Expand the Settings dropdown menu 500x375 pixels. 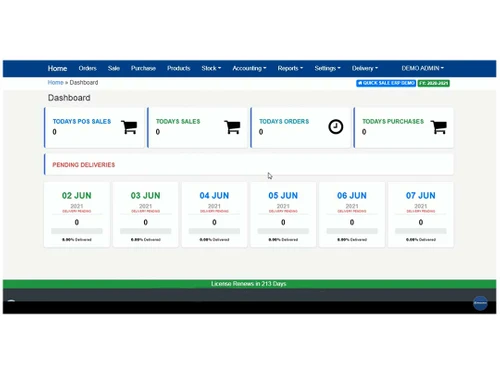point(327,68)
